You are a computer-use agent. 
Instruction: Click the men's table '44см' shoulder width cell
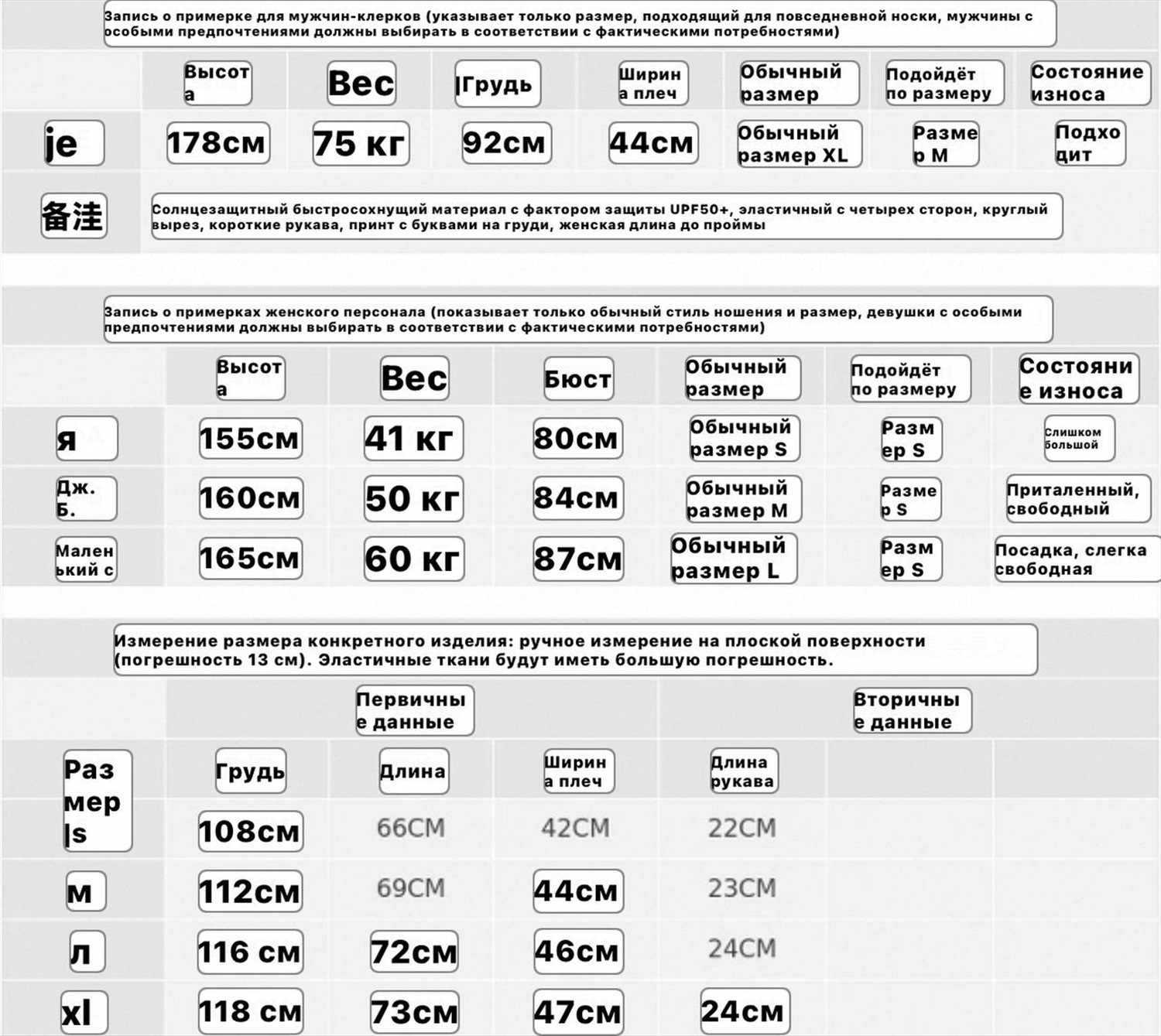pos(652,143)
